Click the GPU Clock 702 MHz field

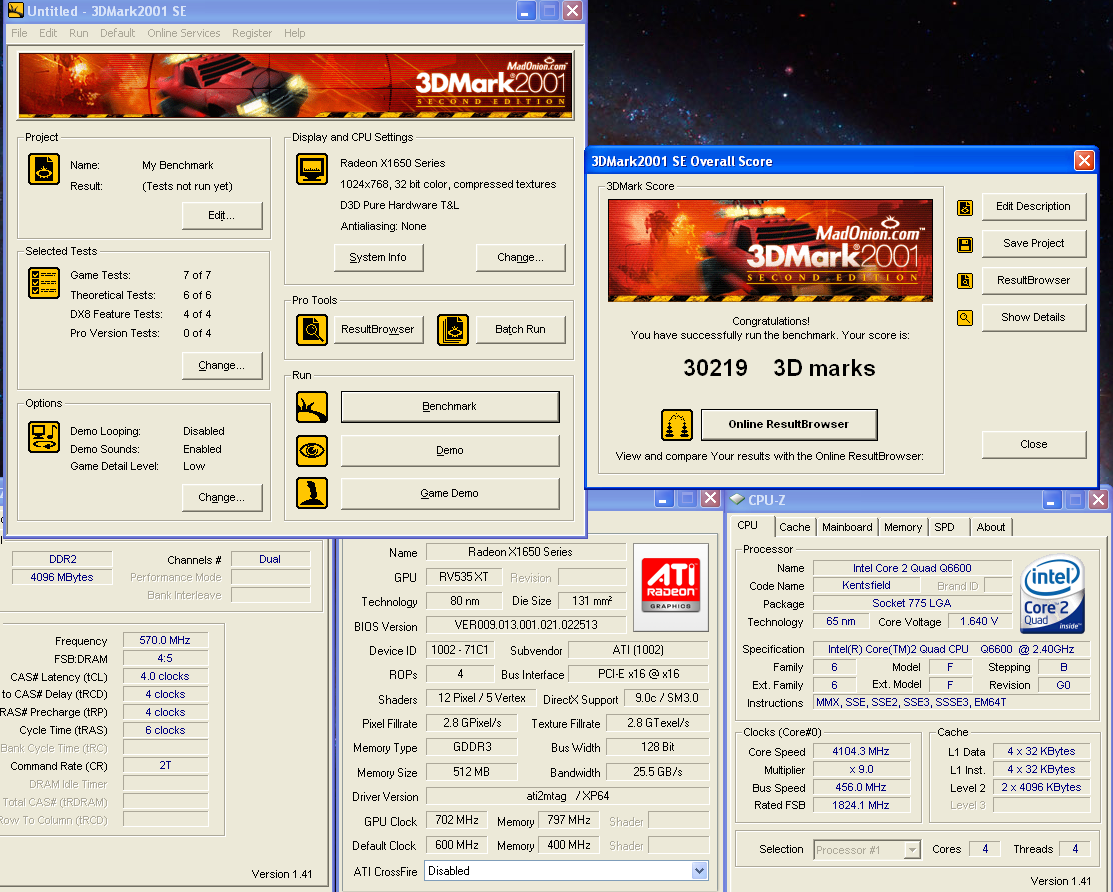point(456,820)
